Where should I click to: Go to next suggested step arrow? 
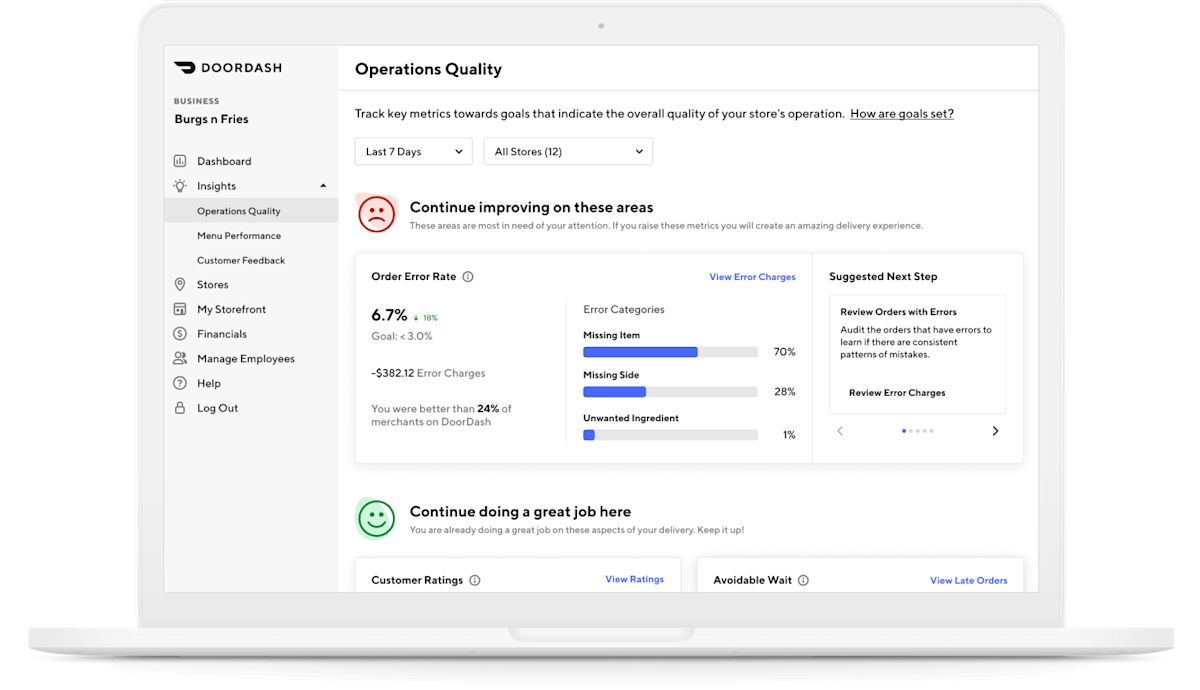tap(995, 431)
